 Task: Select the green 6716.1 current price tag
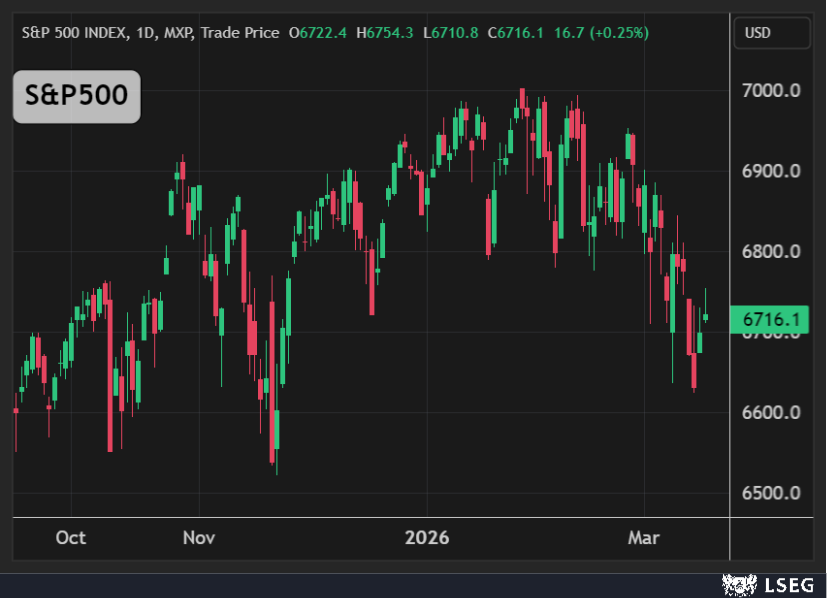pyautogui.click(x=770, y=320)
